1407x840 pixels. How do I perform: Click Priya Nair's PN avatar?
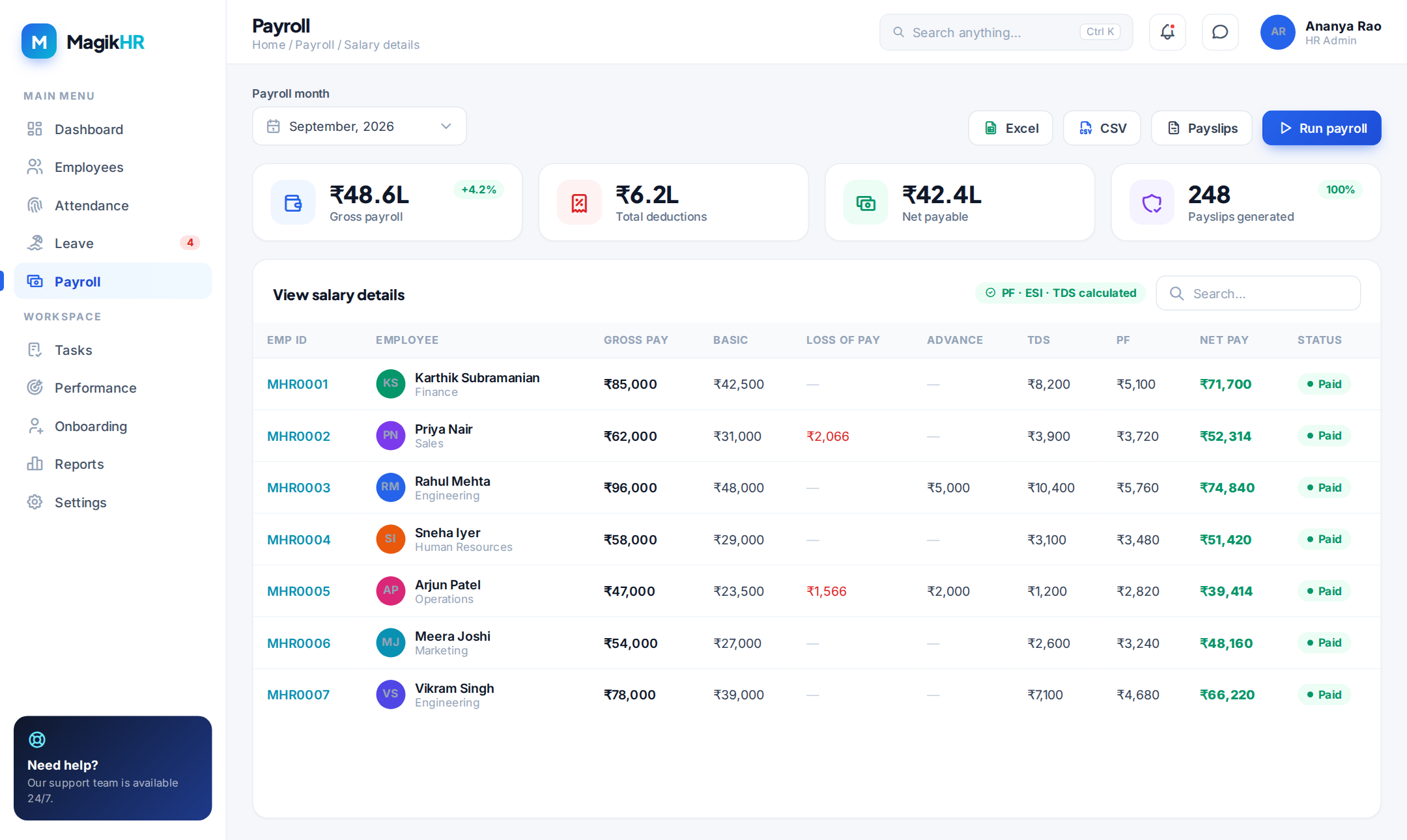[390, 436]
